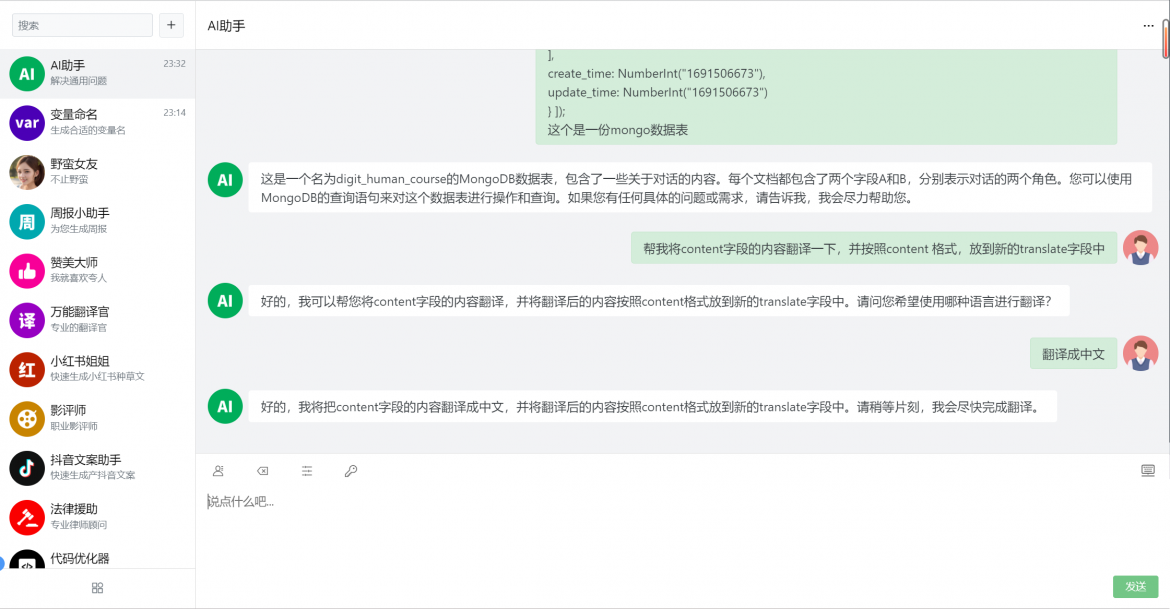The height and width of the screenshot is (609, 1170).
Task: Open the AI助手 conversation in sidebar
Action: (x=97, y=73)
